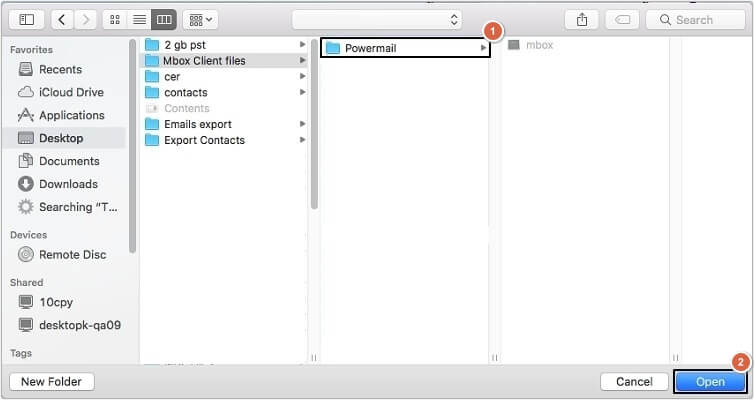
Task: Click the Desktop icon in the sidebar
Action: pyautogui.click(x=26, y=138)
